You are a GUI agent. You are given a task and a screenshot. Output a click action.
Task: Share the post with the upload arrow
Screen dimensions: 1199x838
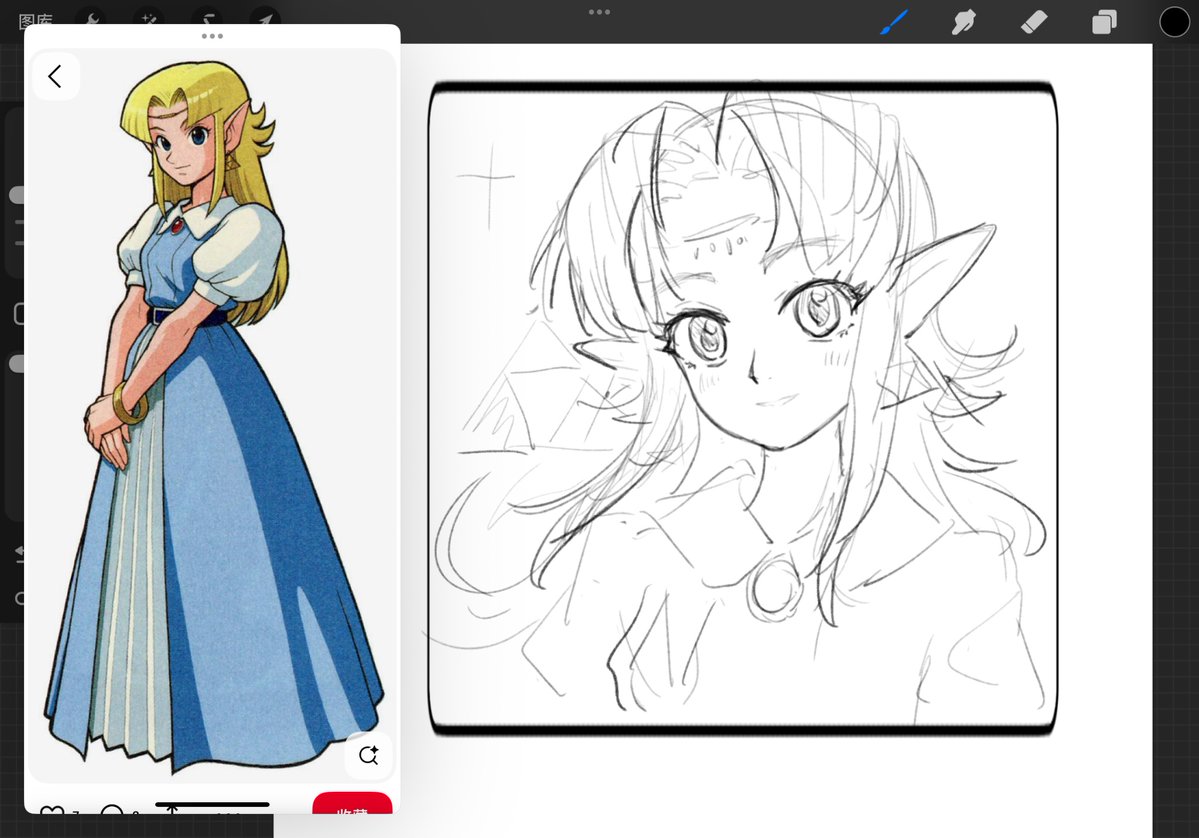[172, 810]
